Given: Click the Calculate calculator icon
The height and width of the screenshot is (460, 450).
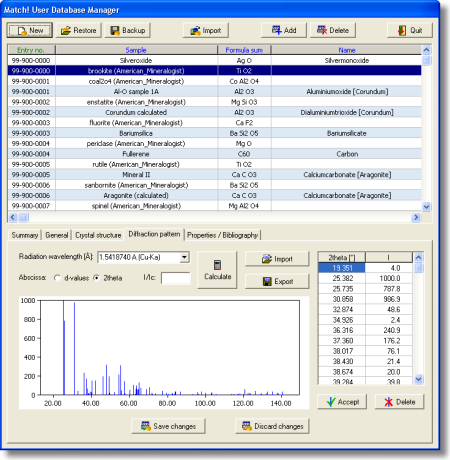Looking at the screenshot, I should [217, 265].
